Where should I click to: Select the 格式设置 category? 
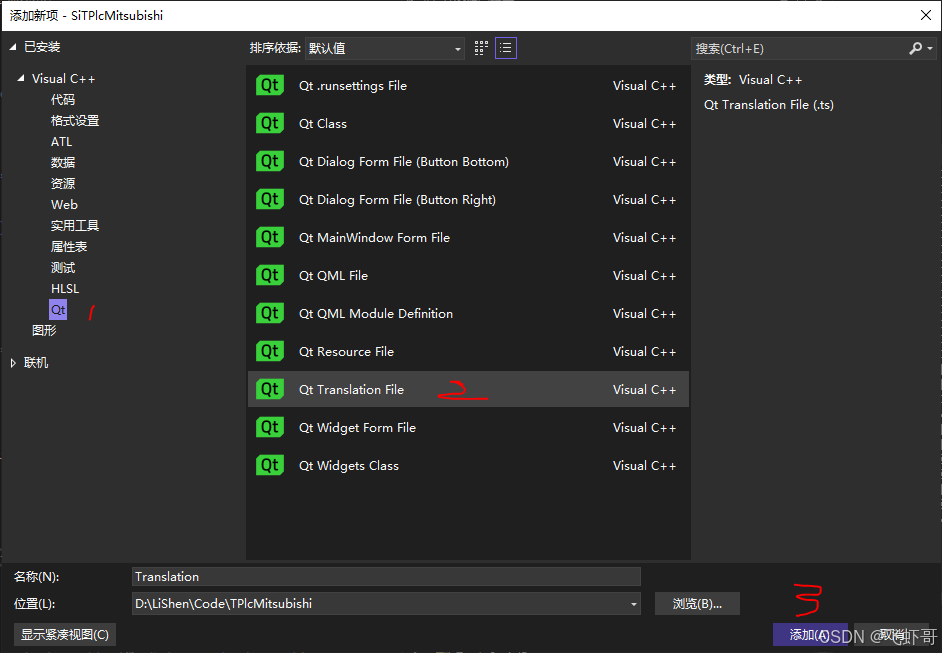[75, 121]
